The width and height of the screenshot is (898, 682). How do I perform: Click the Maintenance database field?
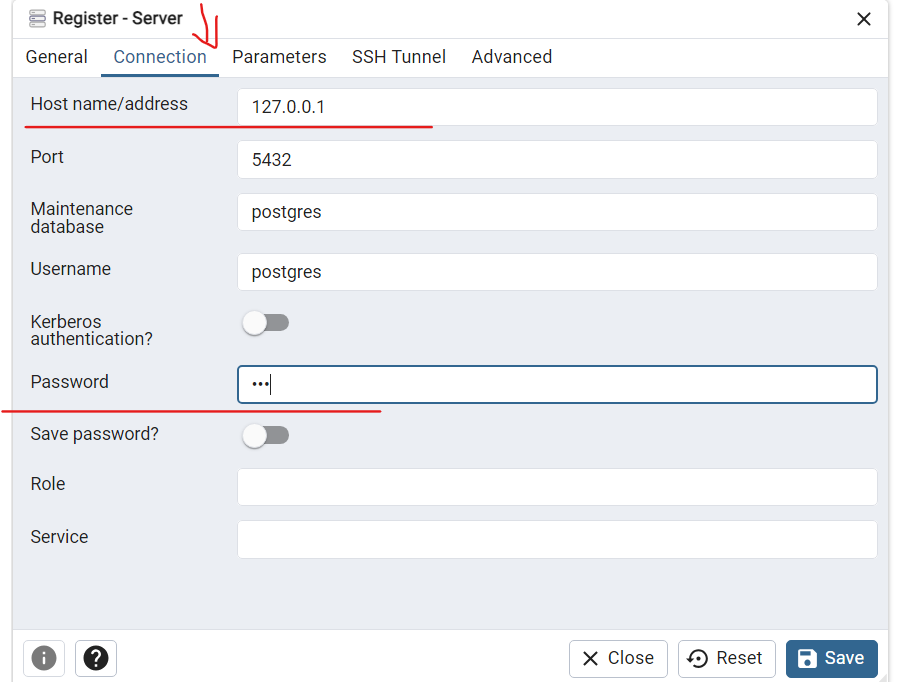click(x=557, y=212)
